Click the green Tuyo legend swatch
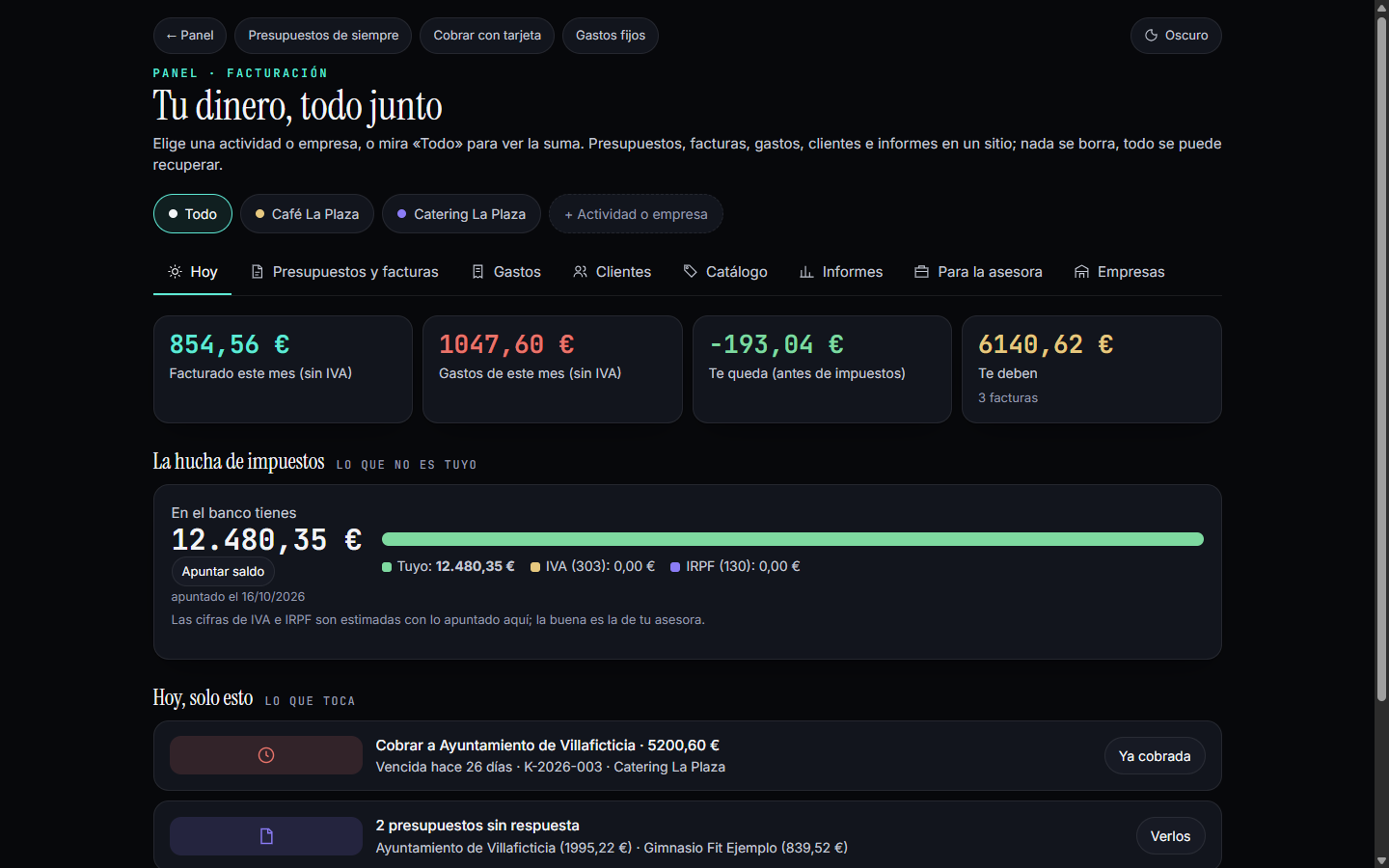 [x=387, y=567]
